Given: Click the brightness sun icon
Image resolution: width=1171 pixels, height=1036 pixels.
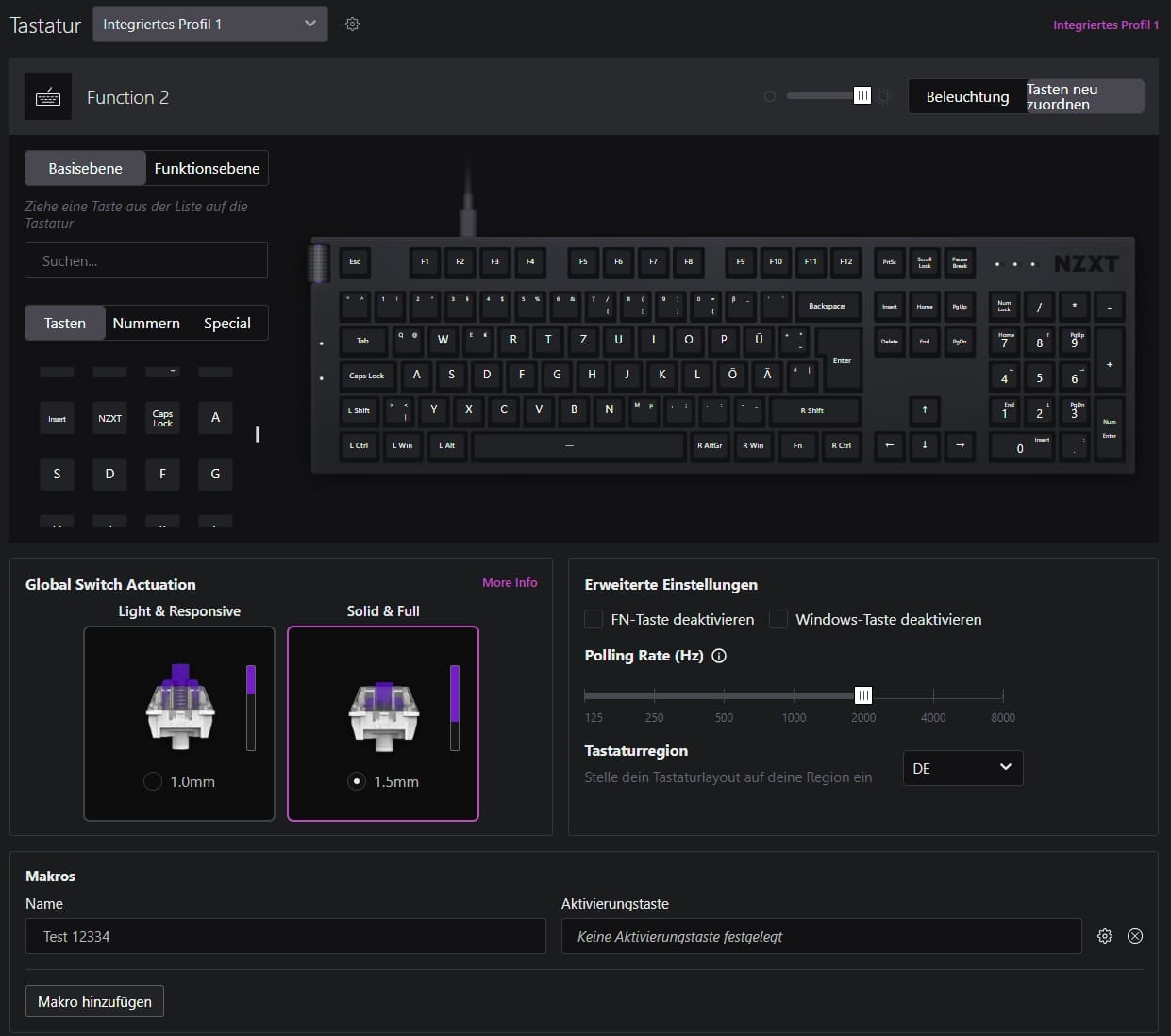Looking at the screenshot, I should (883, 96).
